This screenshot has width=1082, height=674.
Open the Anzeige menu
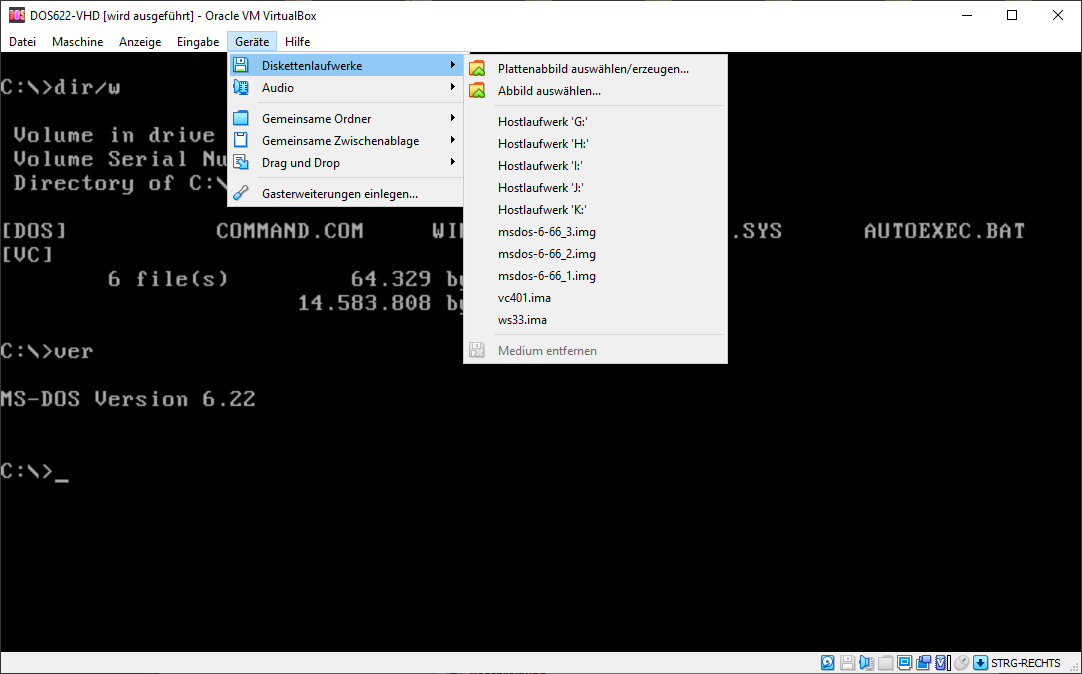coord(140,42)
